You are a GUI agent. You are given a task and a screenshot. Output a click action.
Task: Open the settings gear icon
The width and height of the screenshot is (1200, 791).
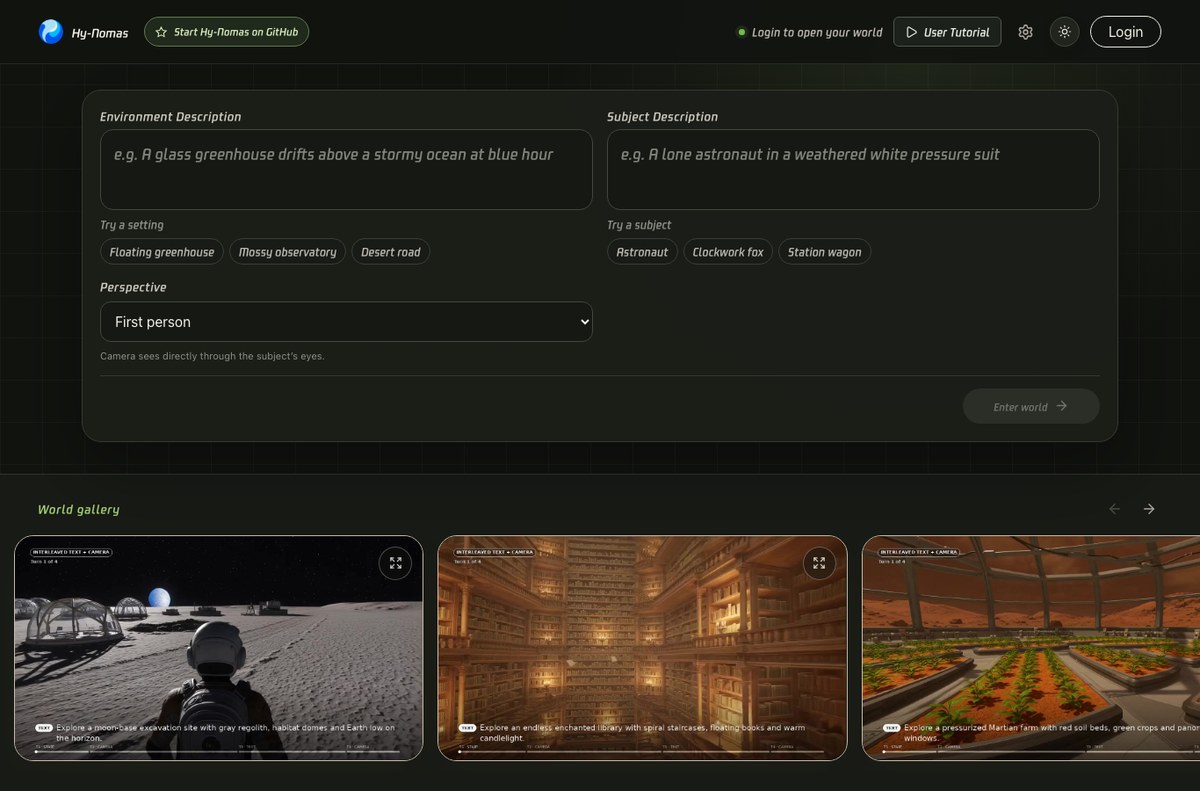point(1025,32)
